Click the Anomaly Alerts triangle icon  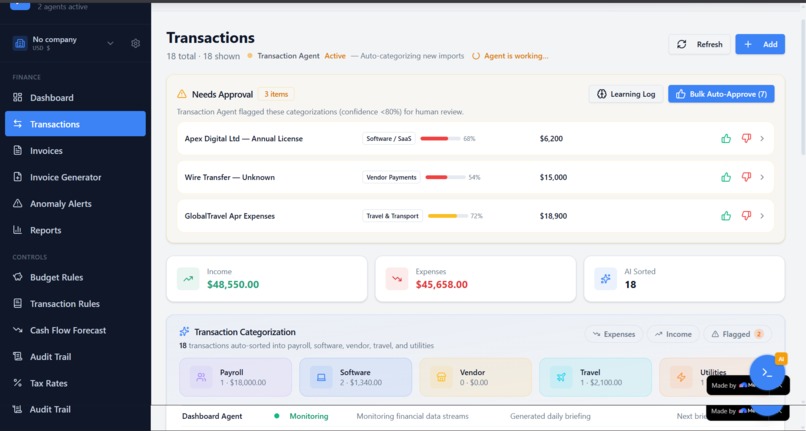pyautogui.click(x=17, y=203)
